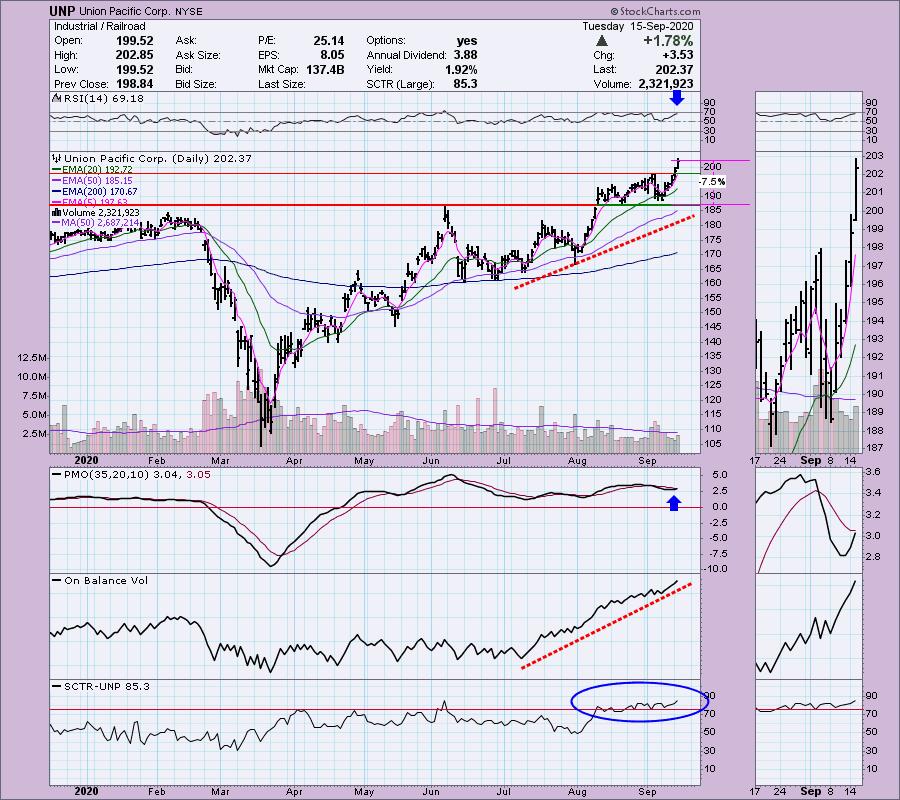Screen dimensions: 900x800
Task: Click the 2.5M volume axis label
Action: pyautogui.click(x=34, y=434)
